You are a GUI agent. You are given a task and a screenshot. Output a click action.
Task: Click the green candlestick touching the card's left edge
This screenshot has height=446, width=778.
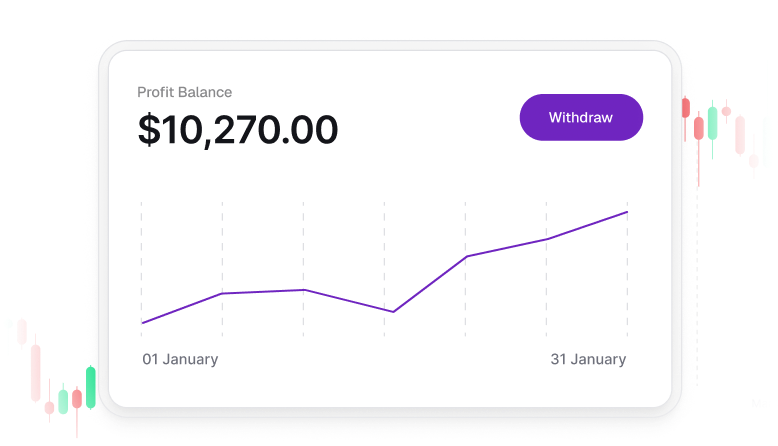pos(91,387)
